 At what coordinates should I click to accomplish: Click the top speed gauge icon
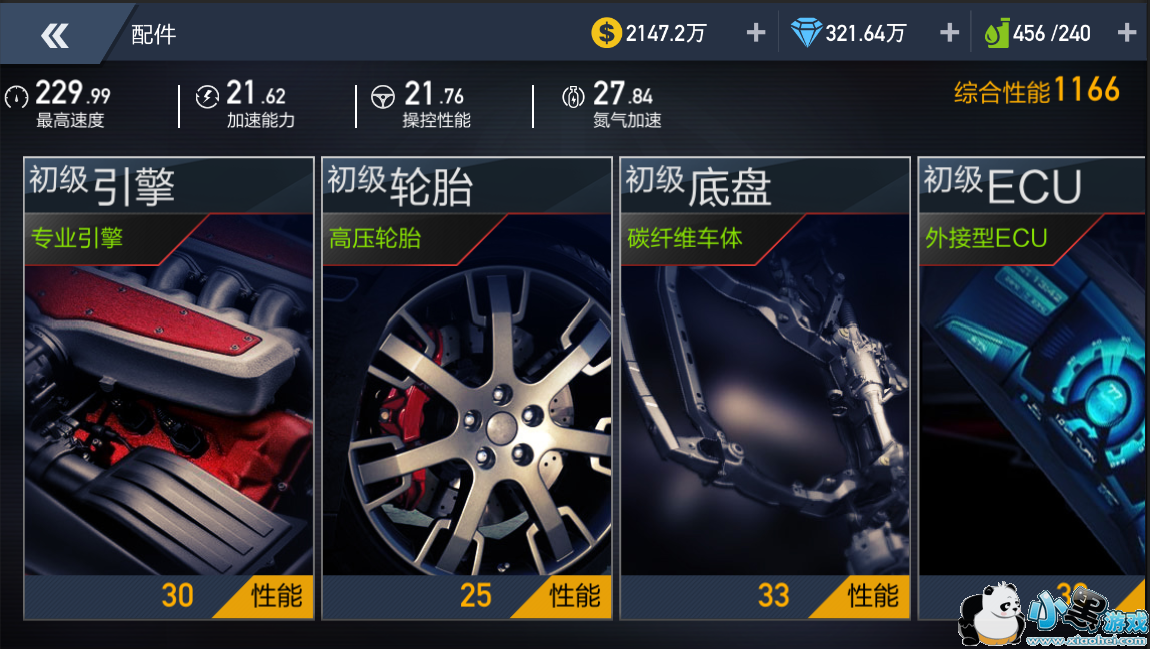(17, 97)
